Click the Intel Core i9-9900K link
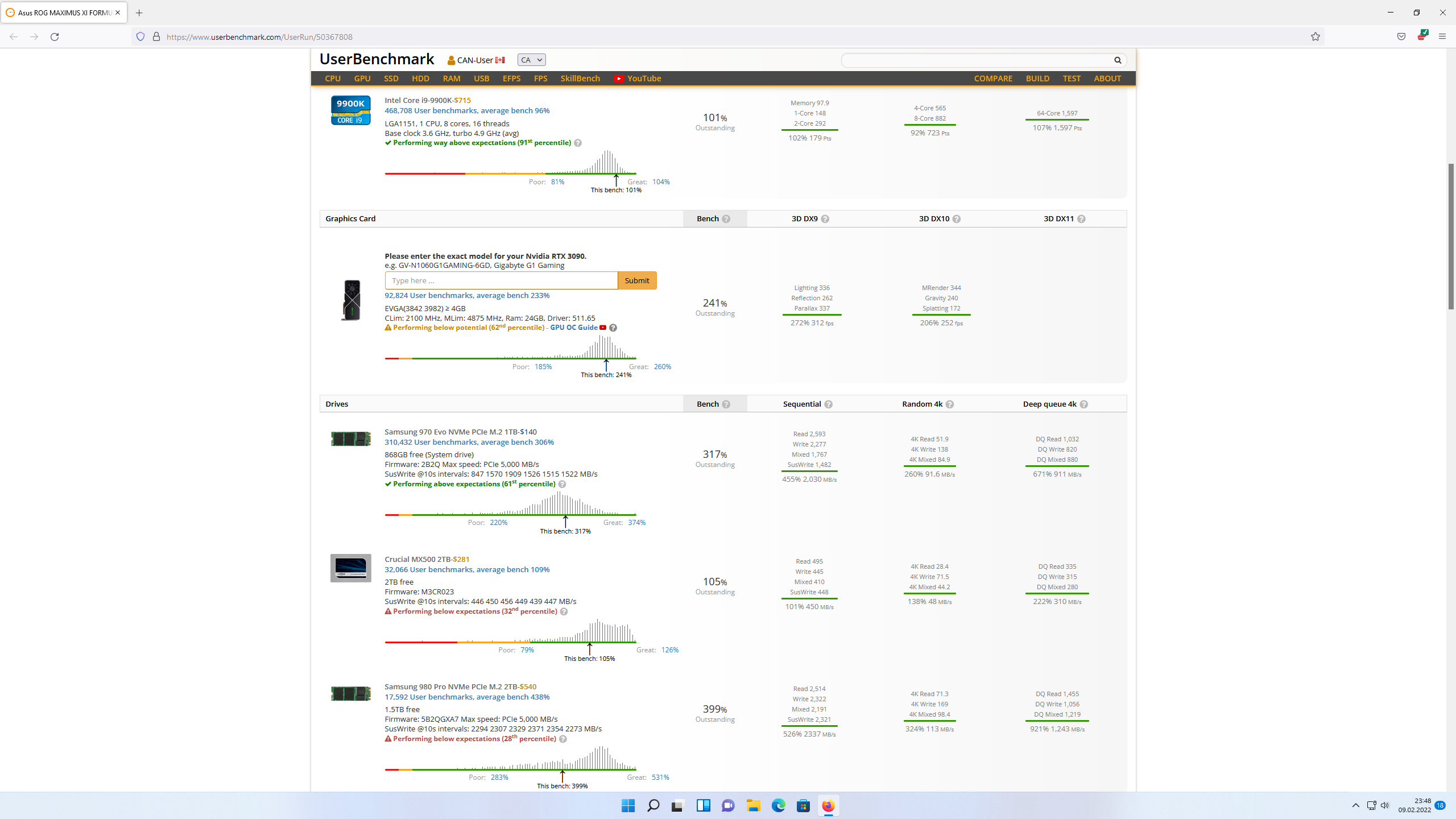Screen dimensions: 1456x819 click(x=418, y=100)
